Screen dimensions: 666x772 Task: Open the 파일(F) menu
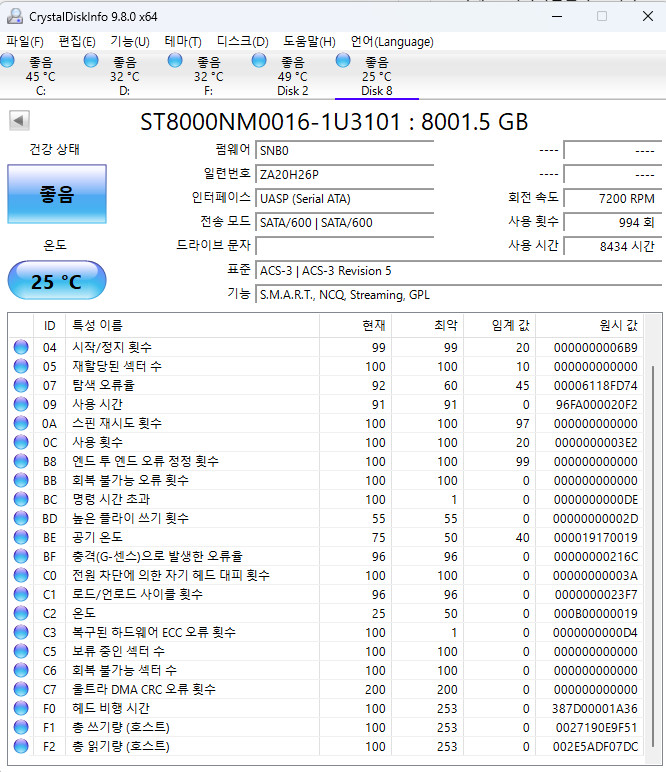(x=25, y=42)
